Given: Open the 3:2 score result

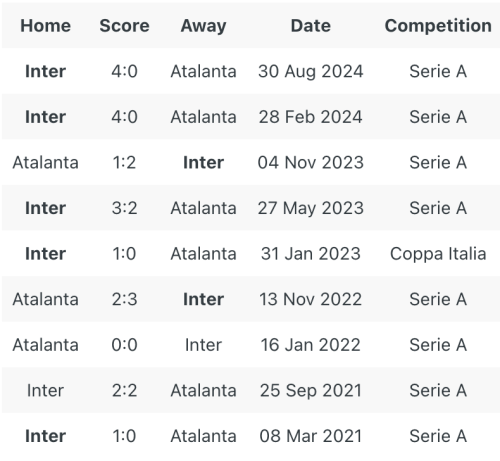Looking at the screenshot, I should click(124, 208).
